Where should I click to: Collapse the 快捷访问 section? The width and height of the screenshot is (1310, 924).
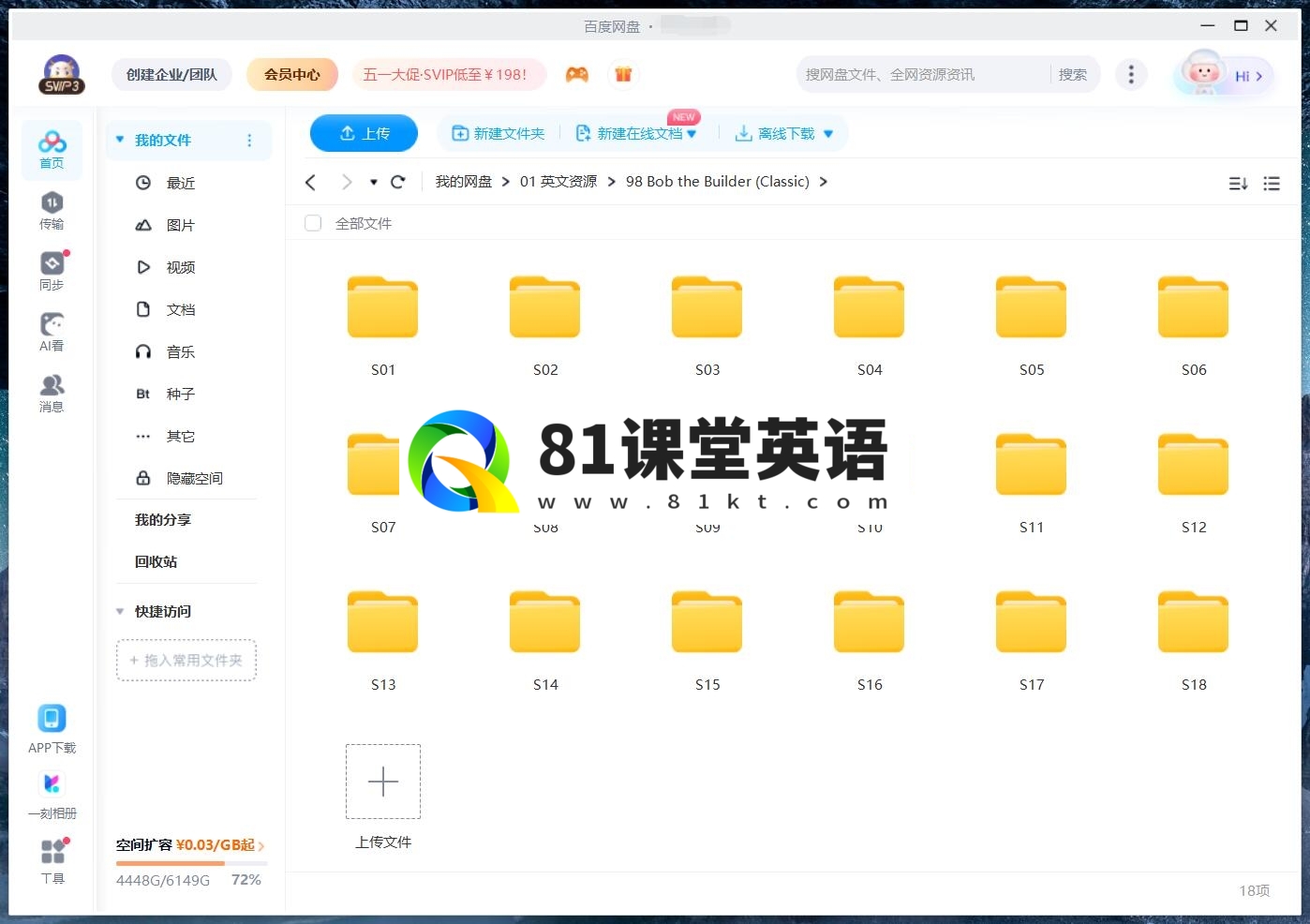[120, 611]
